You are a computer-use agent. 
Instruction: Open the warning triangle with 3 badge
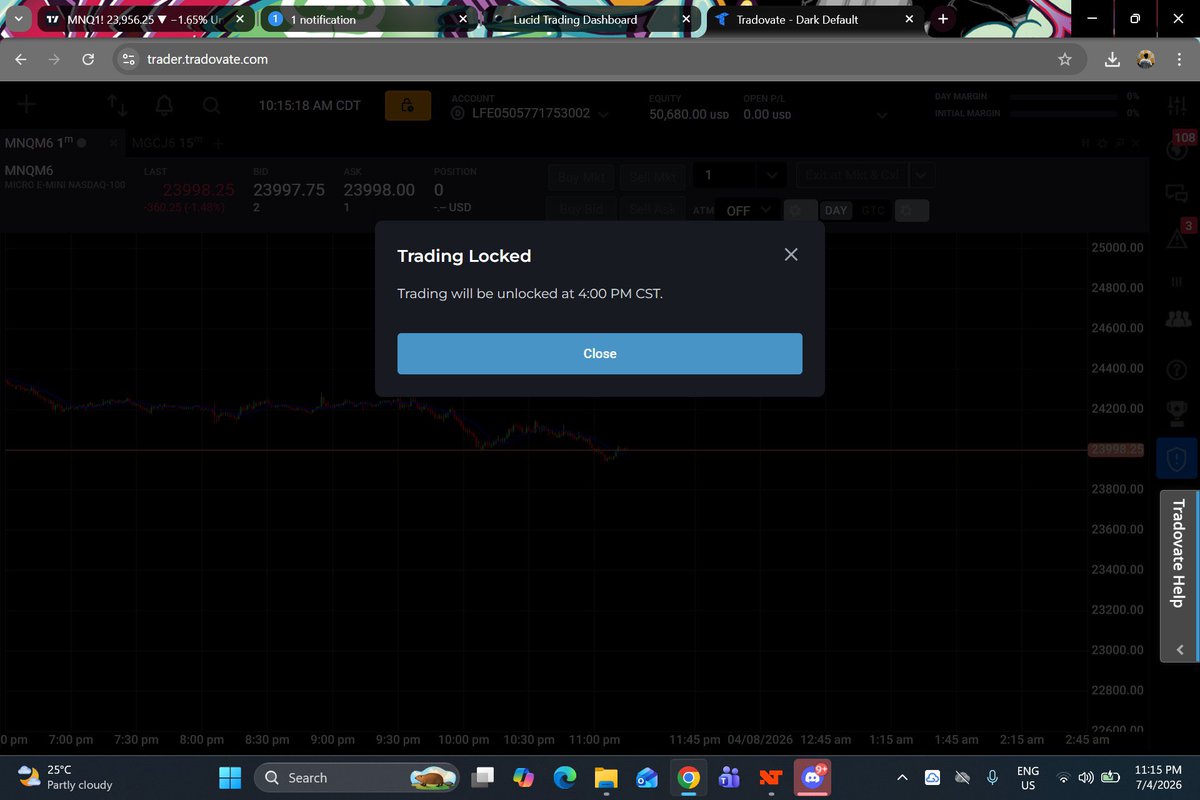(x=1178, y=237)
